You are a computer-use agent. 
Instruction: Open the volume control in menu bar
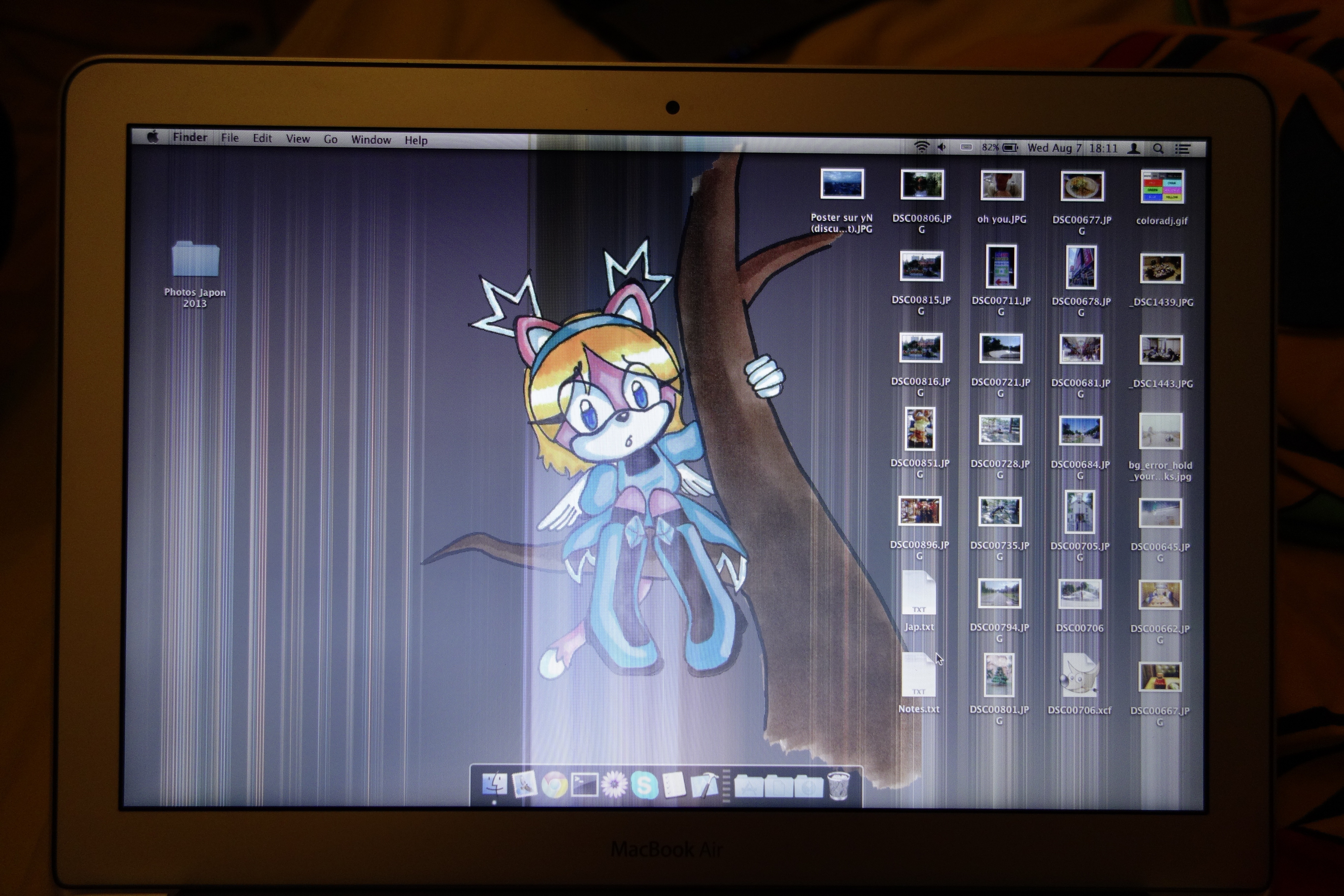[942, 147]
